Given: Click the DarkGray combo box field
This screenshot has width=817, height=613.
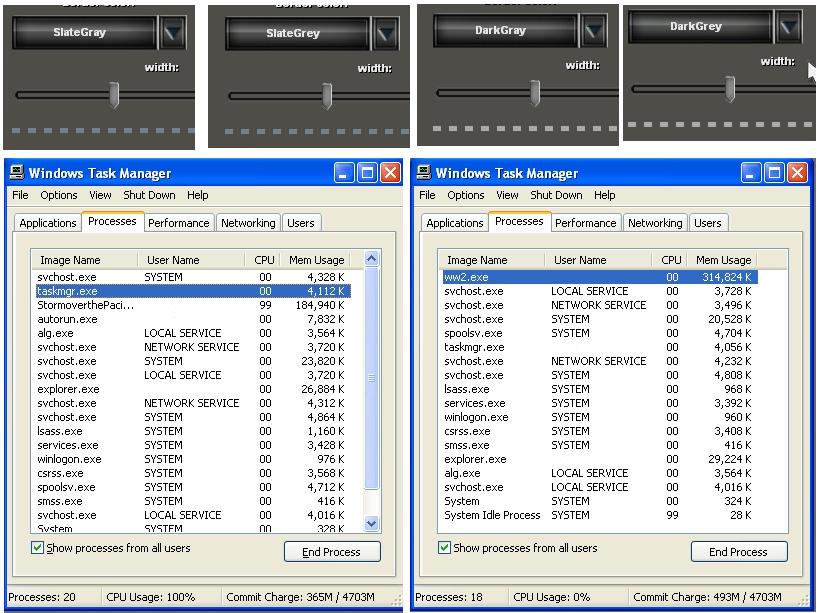Looking at the screenshot, I should 505,31.
